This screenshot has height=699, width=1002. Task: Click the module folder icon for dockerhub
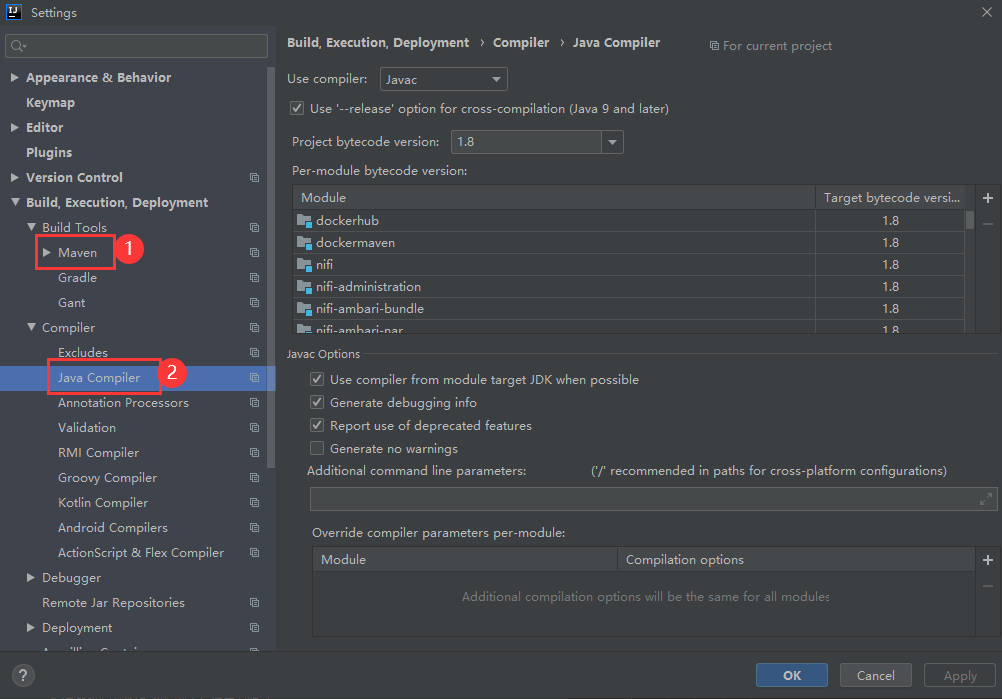304,221
